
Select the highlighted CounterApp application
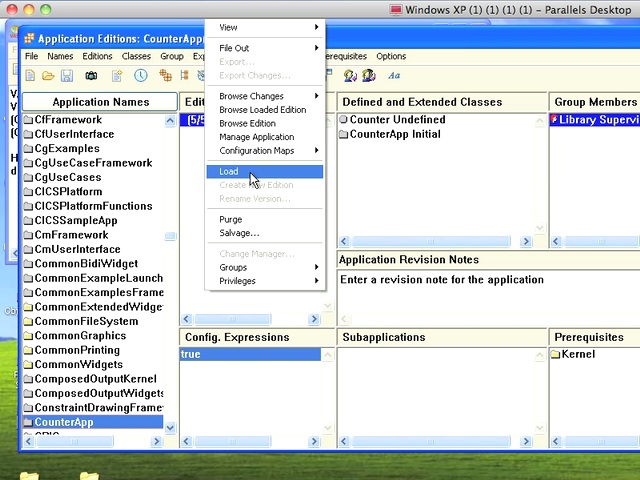coord(93,422)
